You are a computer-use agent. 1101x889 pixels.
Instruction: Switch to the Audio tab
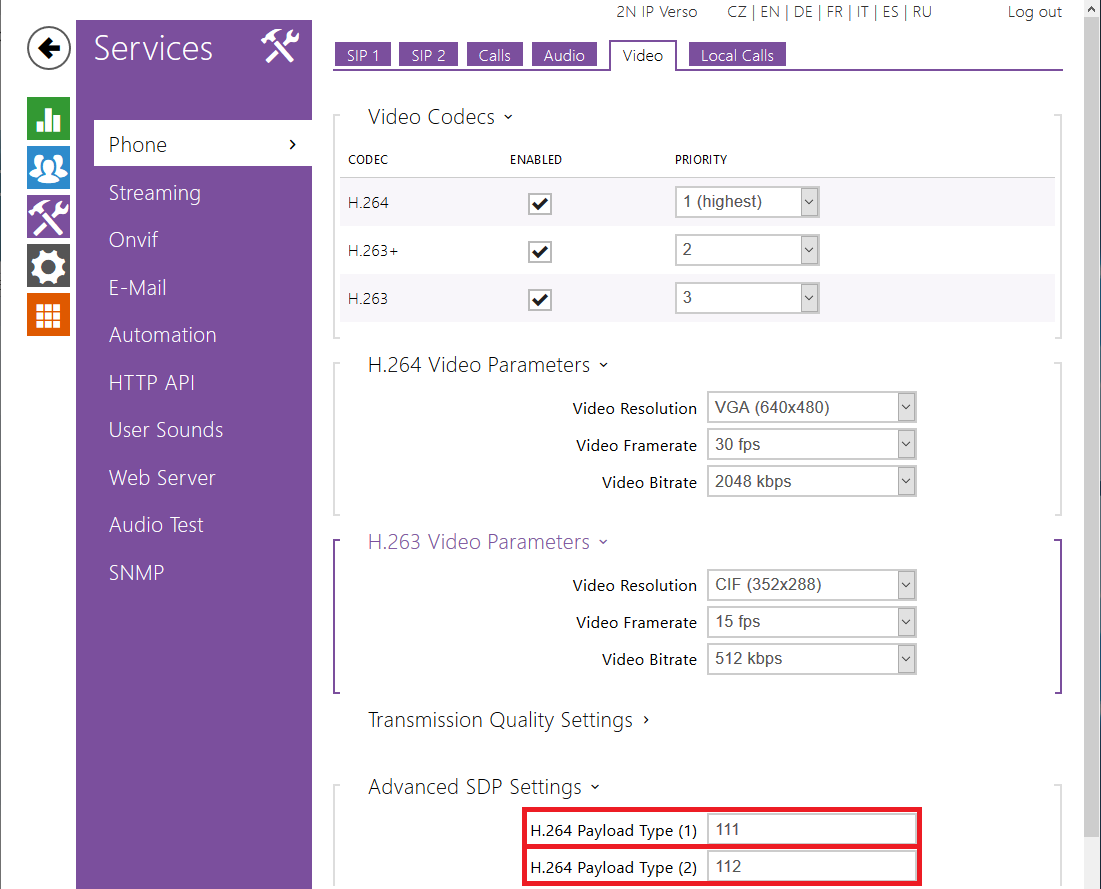pos(564,56)
